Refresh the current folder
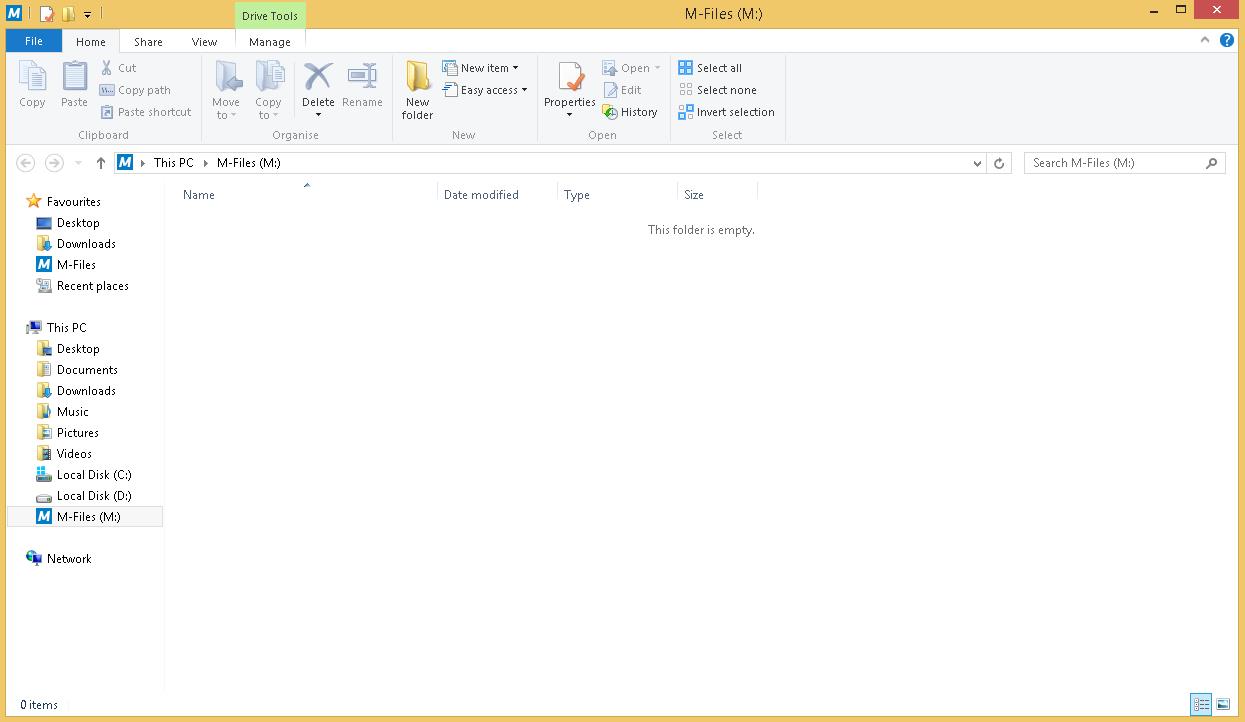The height and width of the screenshot is (722, 1245). pyautogui.click(x=998, y=163)
